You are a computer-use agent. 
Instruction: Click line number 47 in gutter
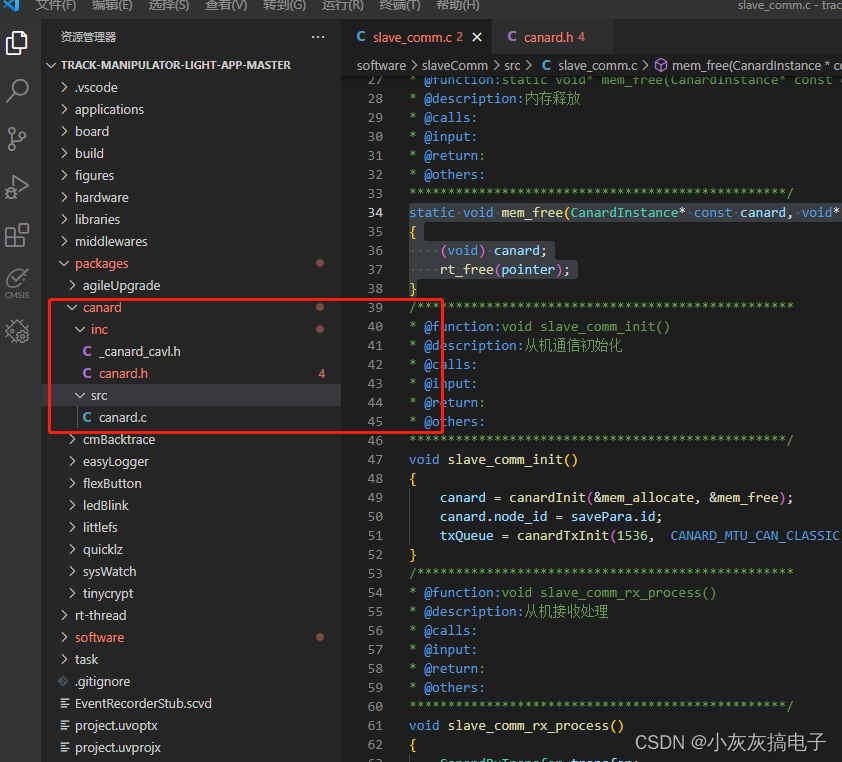tap(375, 460)
